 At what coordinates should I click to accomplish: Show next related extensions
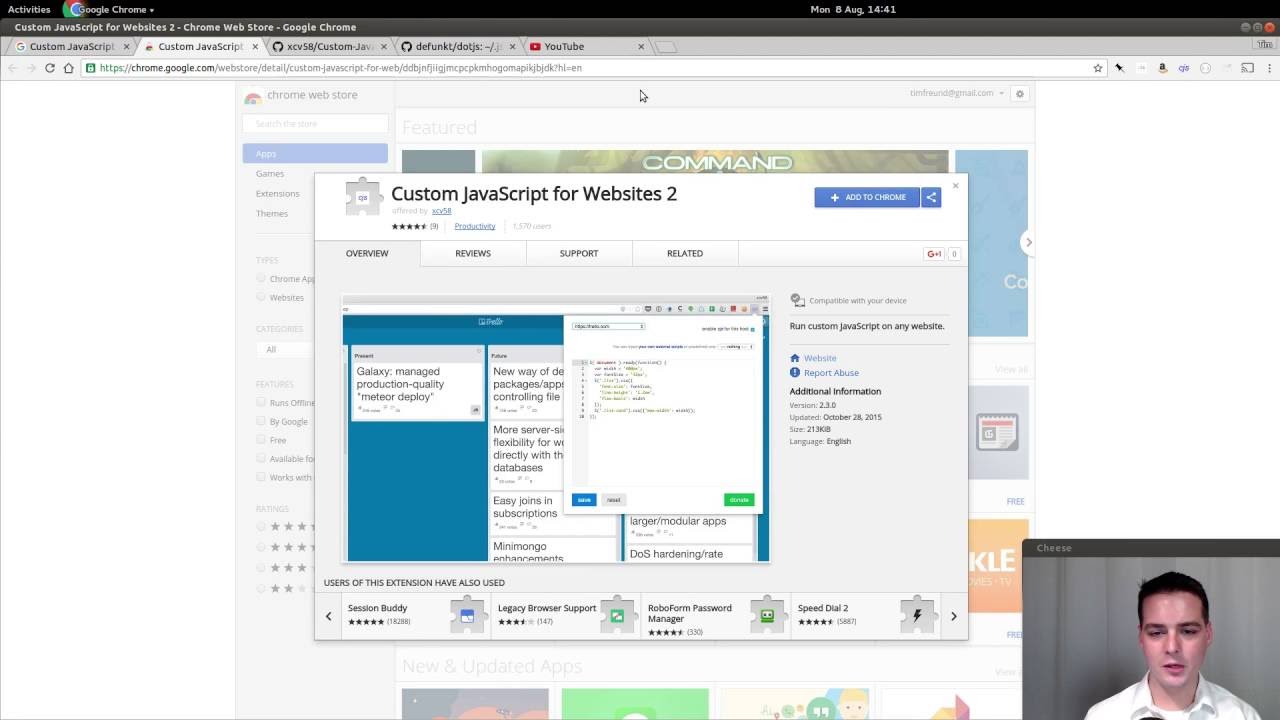tap(953, 616)
